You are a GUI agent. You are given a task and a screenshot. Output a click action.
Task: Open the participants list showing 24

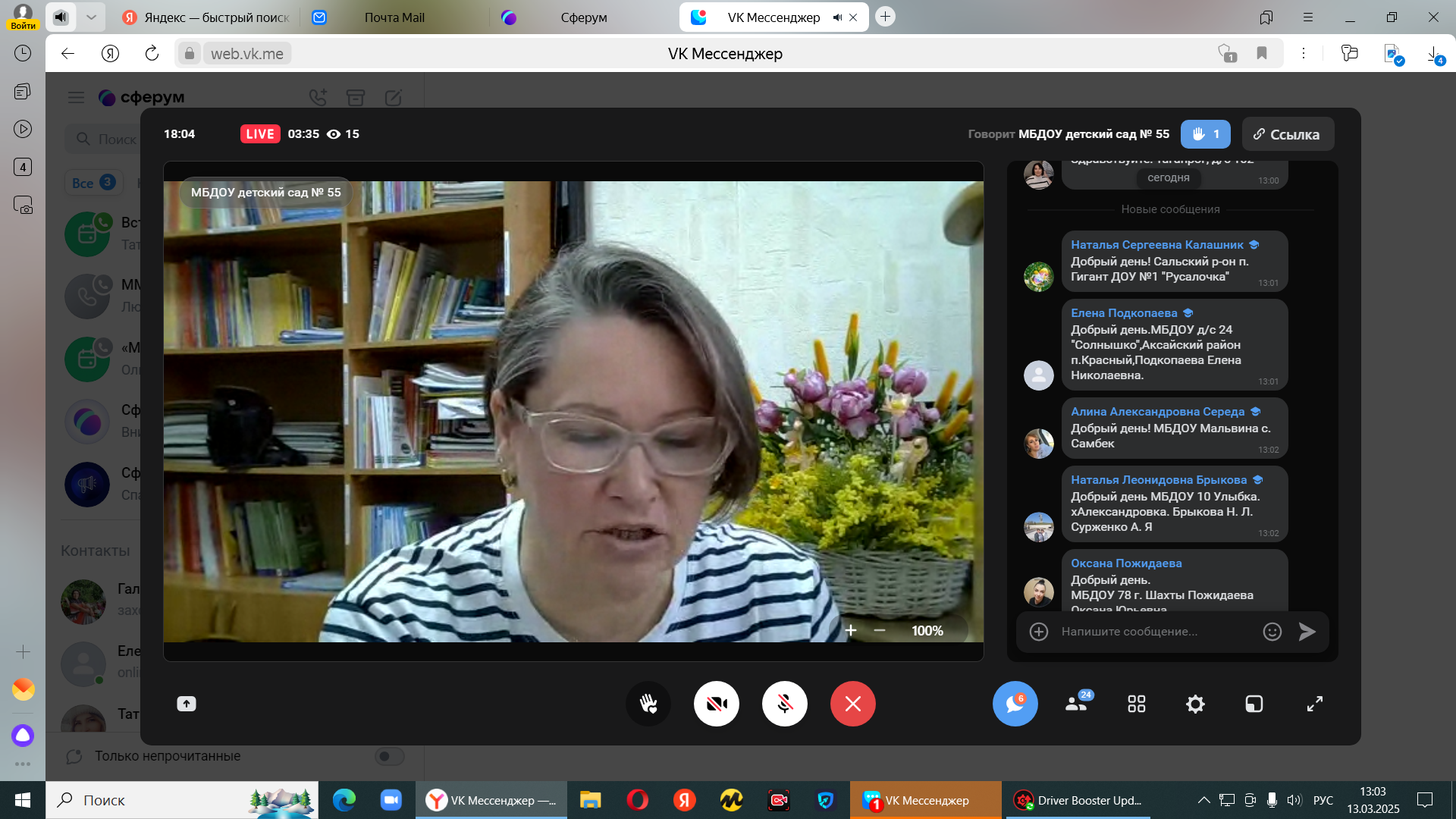1077,704
